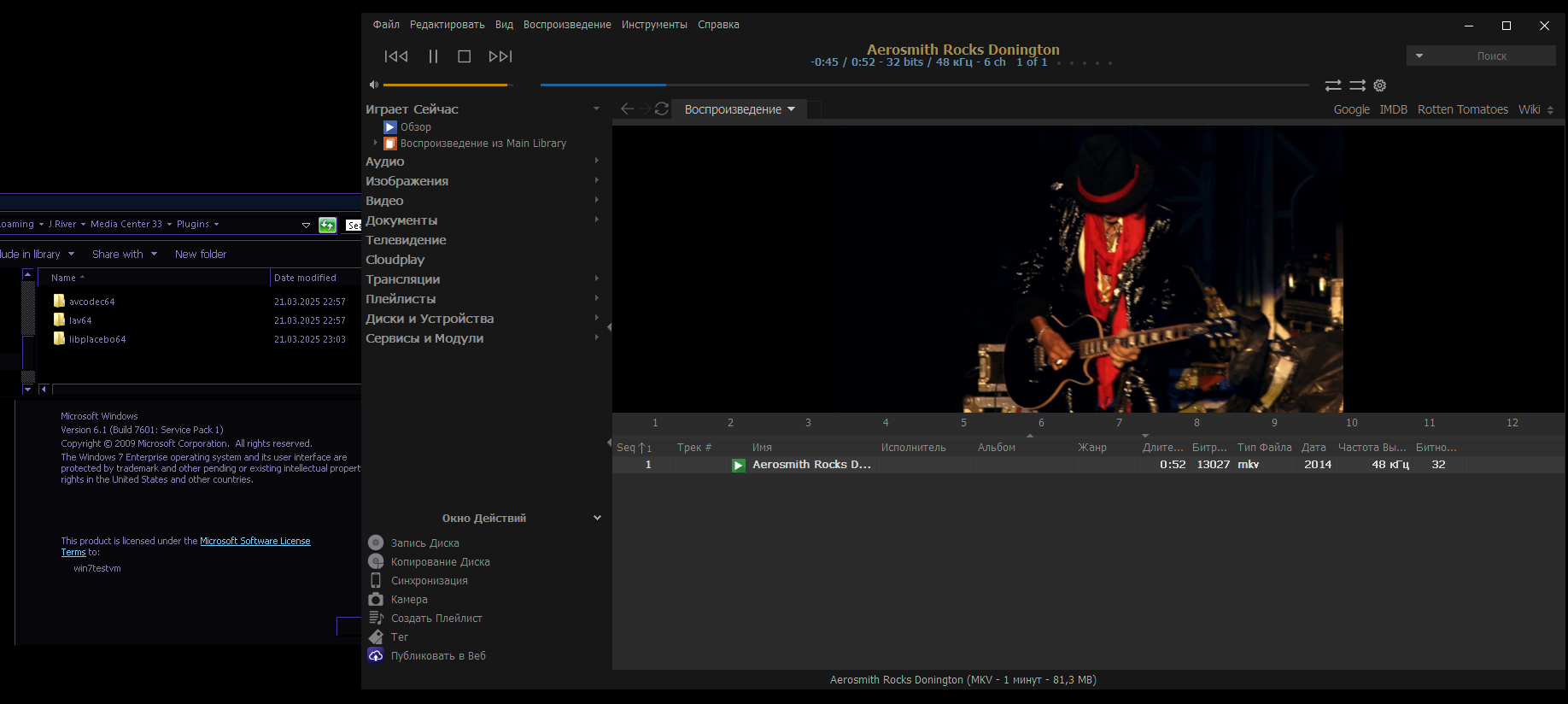1568x704 pixels.
Task: Open the link list up-down arrows next to Wiki
Action: pos(1550,109)
